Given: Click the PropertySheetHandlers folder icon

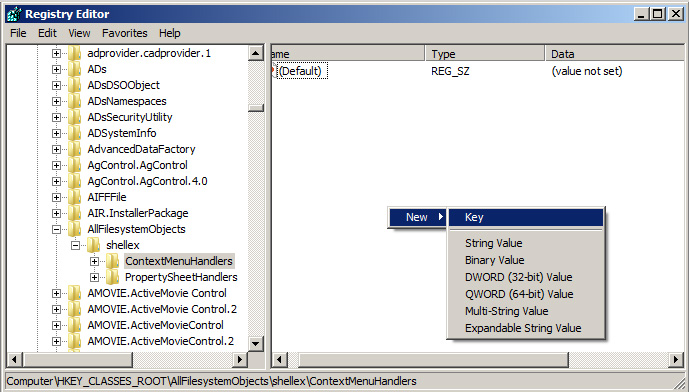Looking at the screenshot, I should pyautogui.click(x=112, y=277).
